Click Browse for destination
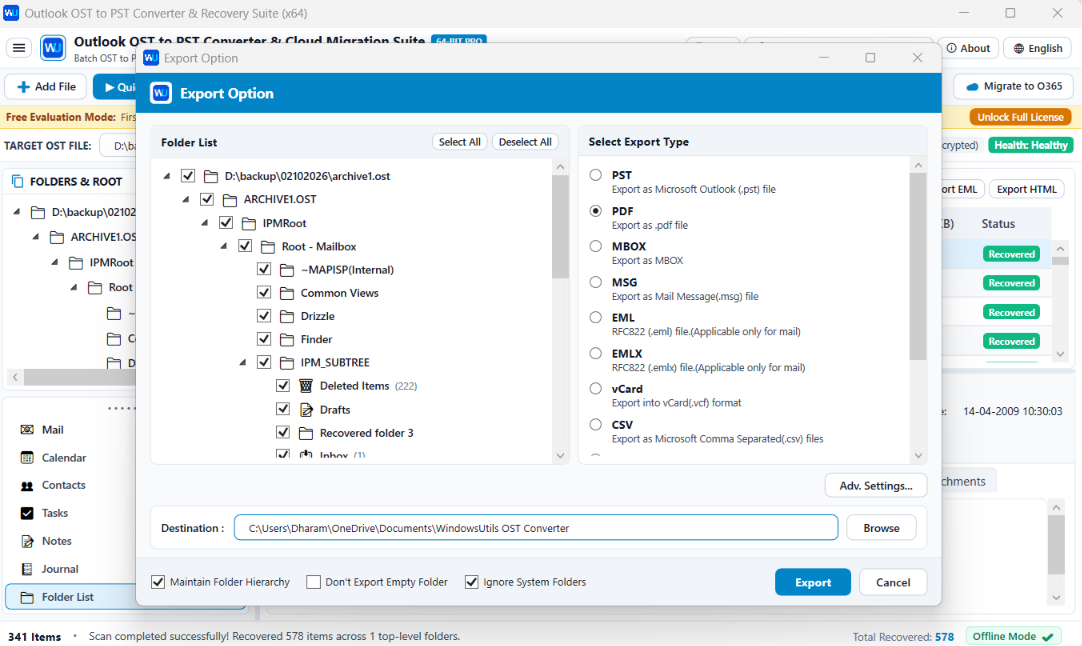 [x=881, y=528]
